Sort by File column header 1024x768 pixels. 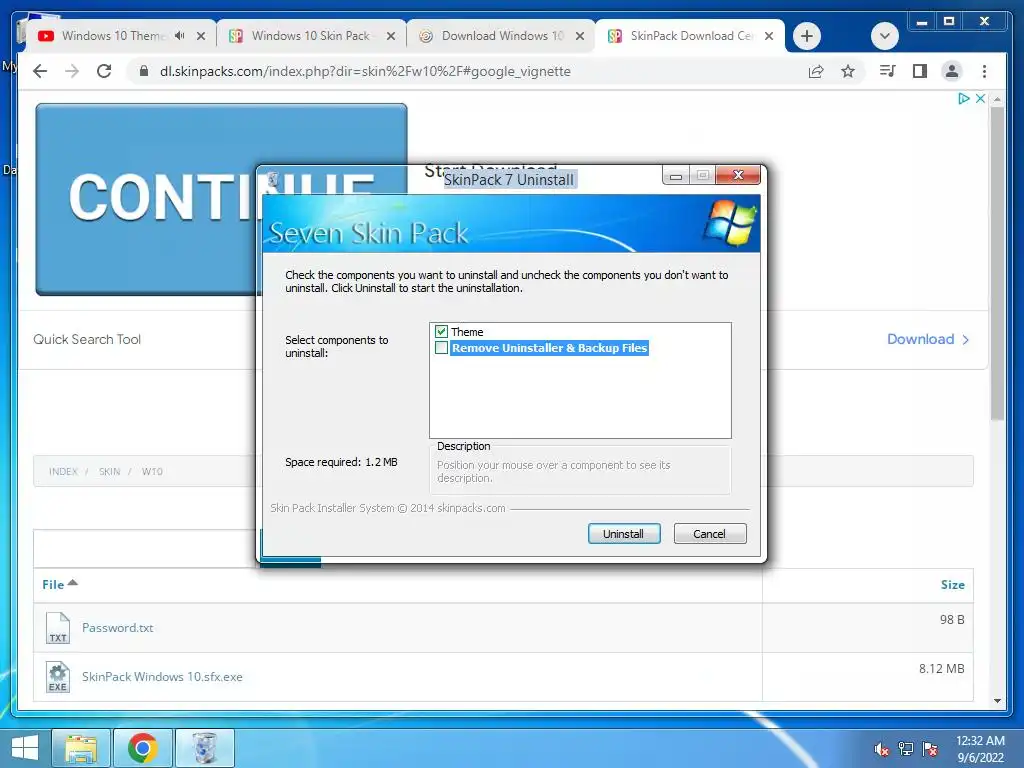point(59,584)
